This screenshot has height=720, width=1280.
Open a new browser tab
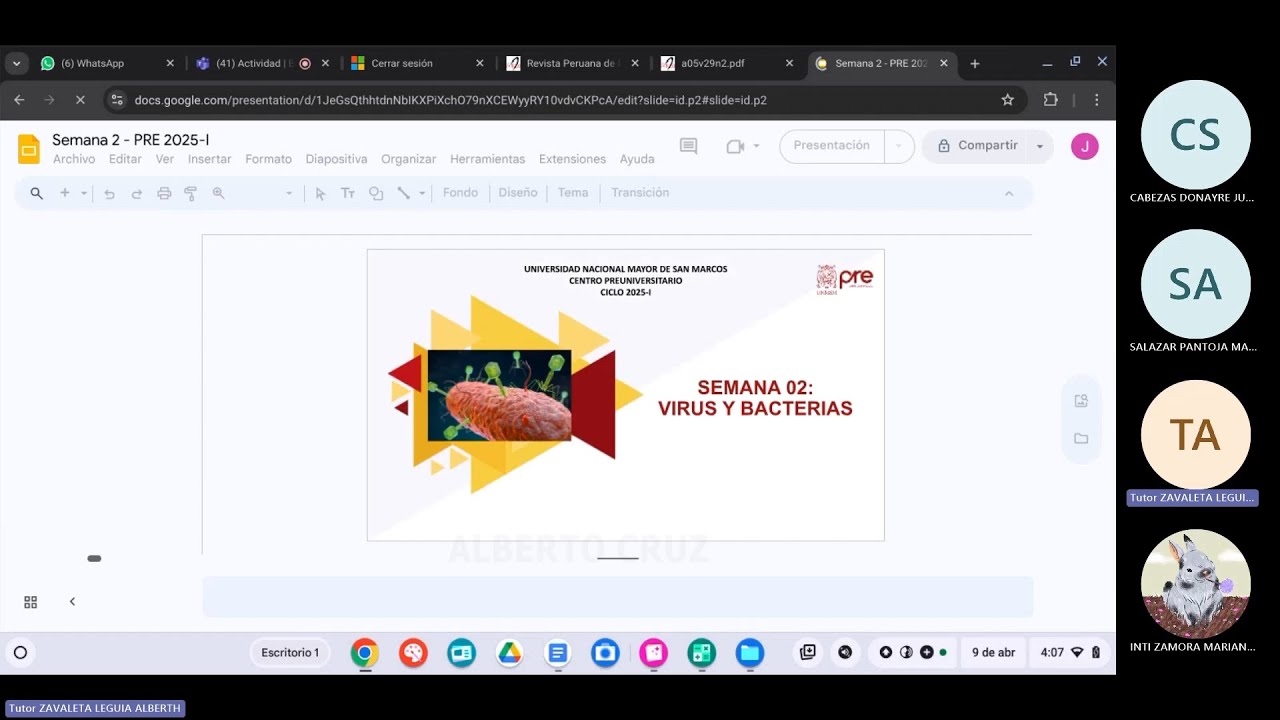(x=975, y=63)
